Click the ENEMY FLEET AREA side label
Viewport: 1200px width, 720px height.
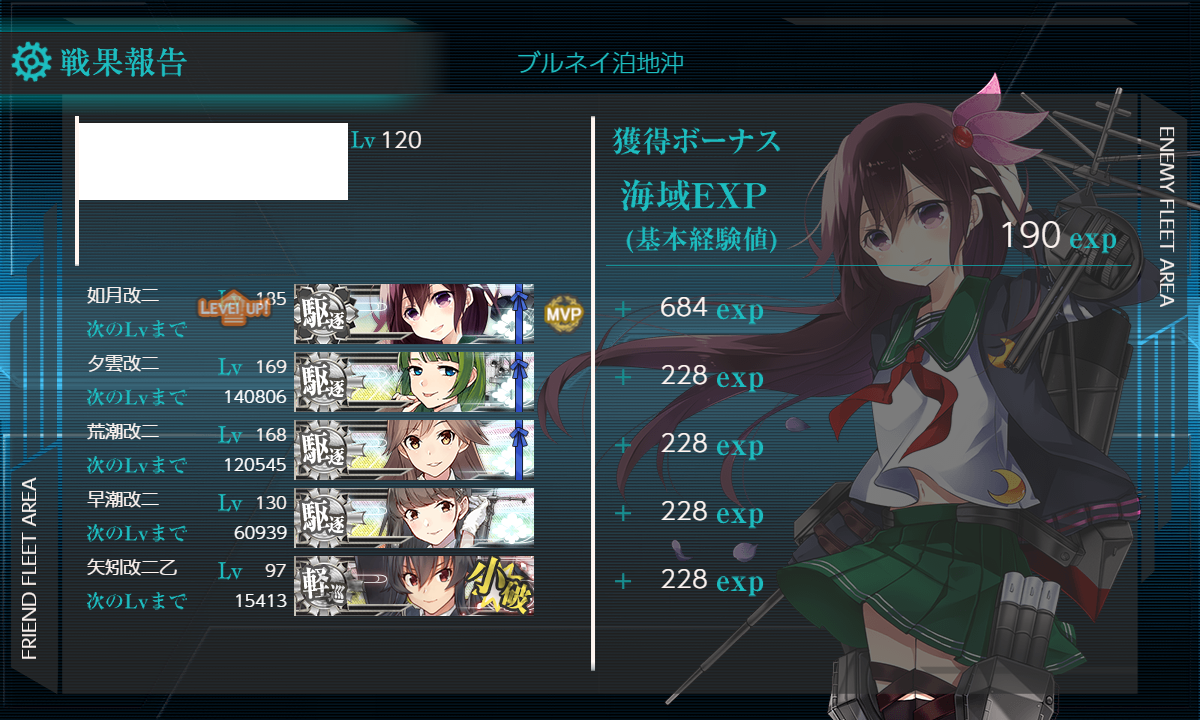point(1166,216)
